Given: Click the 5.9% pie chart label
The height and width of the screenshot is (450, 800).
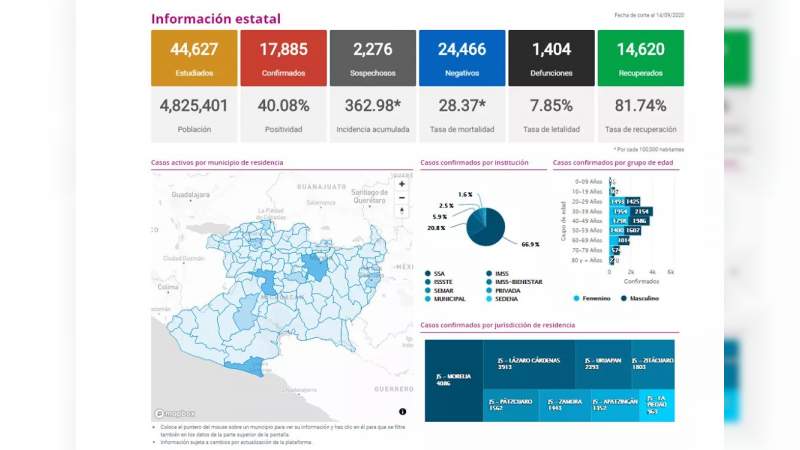Looking at the screenshot, I should click(x=440, y=217).
